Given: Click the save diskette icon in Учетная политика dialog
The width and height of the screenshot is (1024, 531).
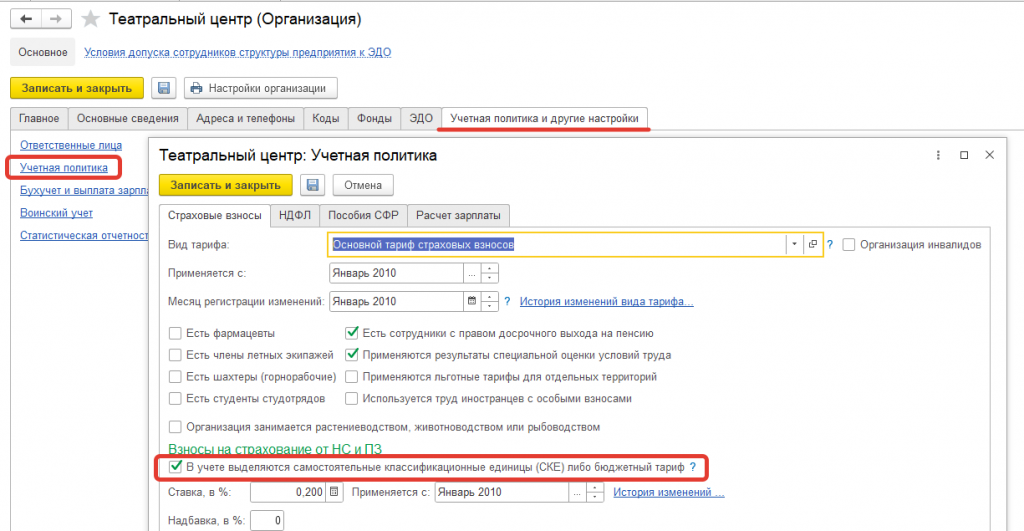Looking at the screenshot, I should [312, 185].
